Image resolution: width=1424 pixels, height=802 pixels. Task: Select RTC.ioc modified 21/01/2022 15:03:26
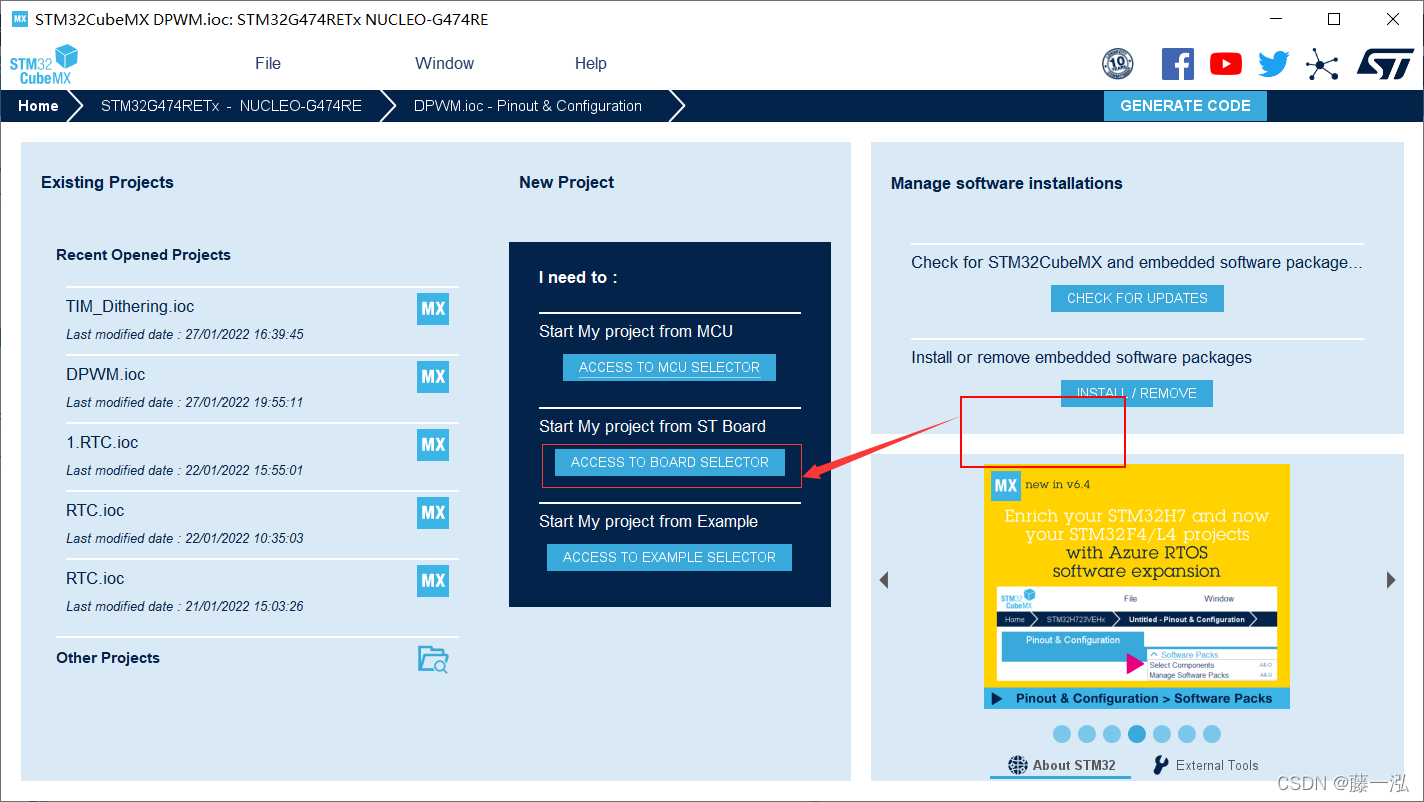pos(95,579)
